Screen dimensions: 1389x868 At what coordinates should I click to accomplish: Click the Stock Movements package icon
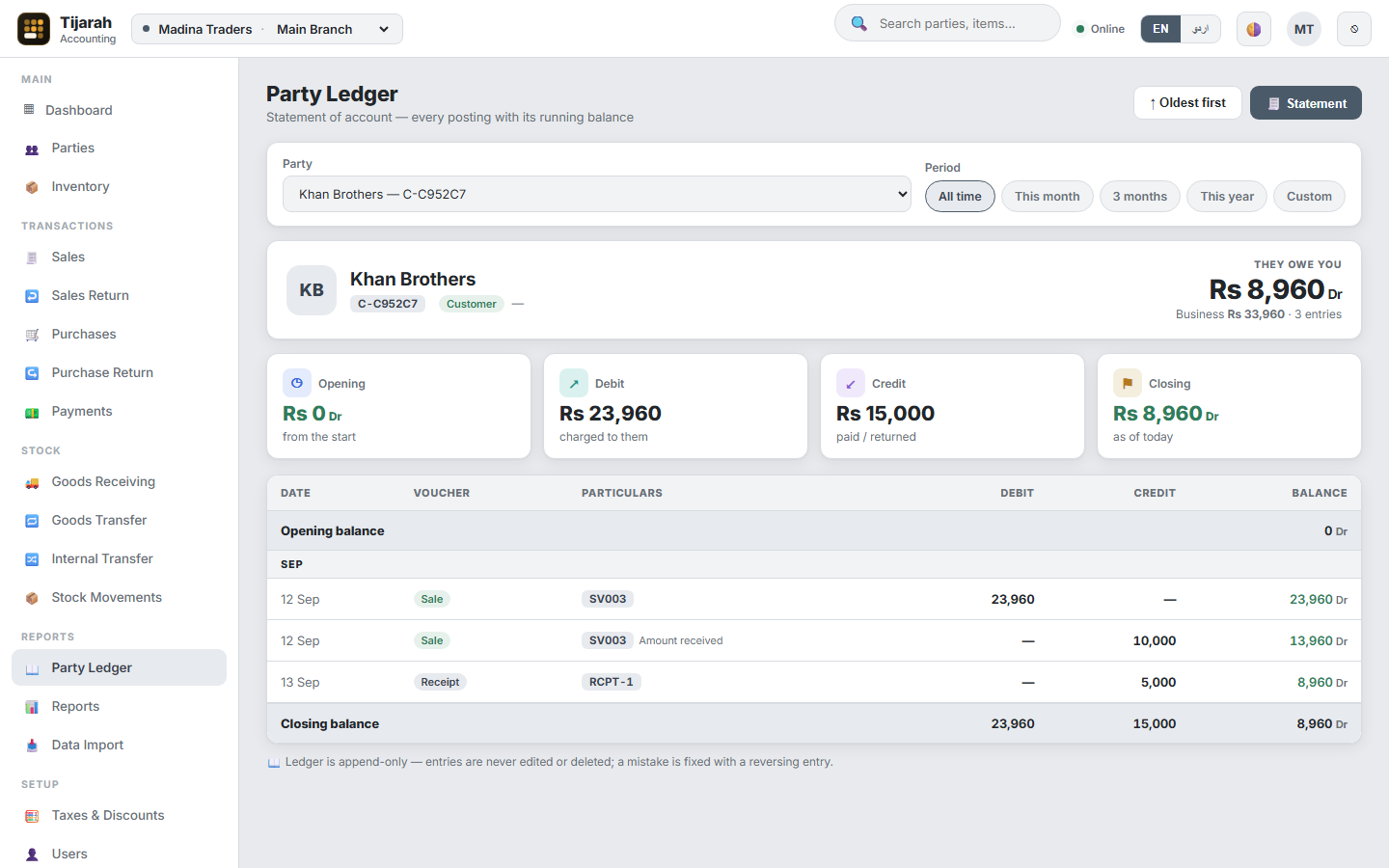pos(32,598)
